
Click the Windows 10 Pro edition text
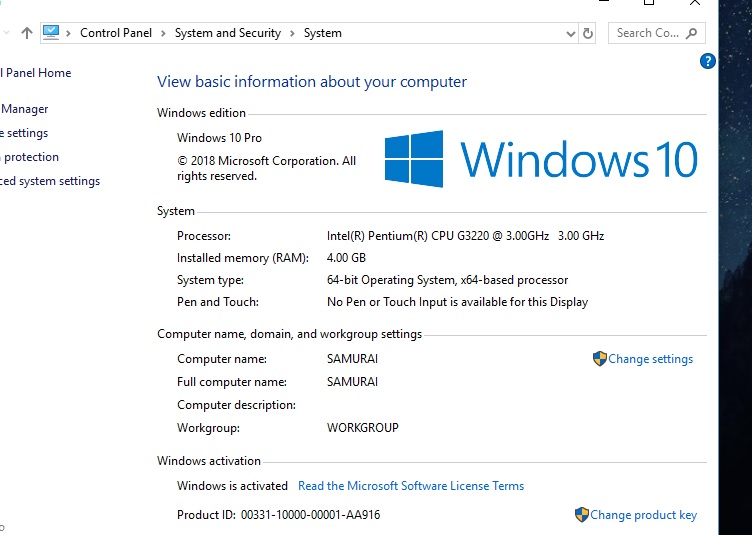[219, 138]
